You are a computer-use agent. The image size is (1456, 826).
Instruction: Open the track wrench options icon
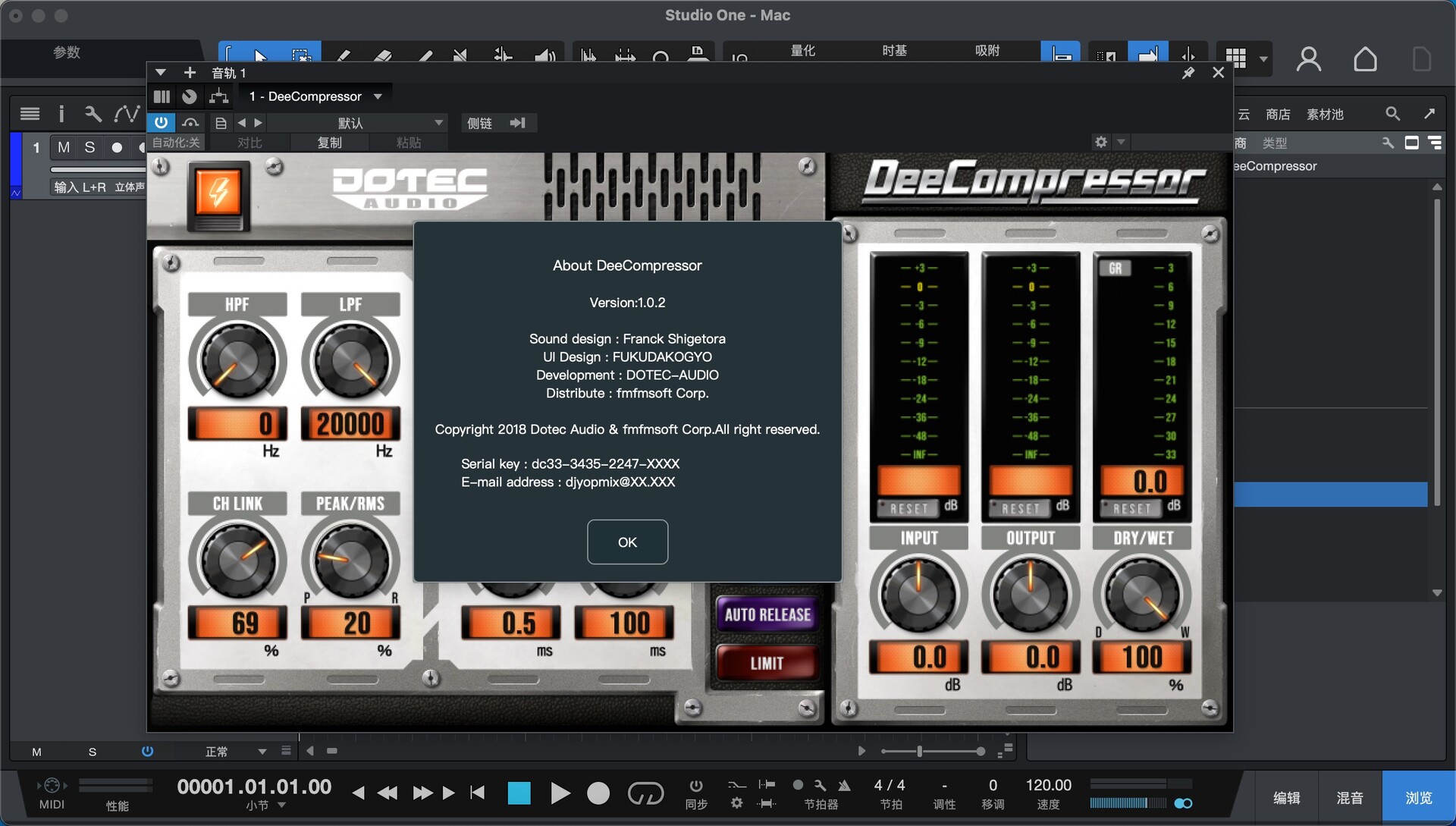[93, 114]
